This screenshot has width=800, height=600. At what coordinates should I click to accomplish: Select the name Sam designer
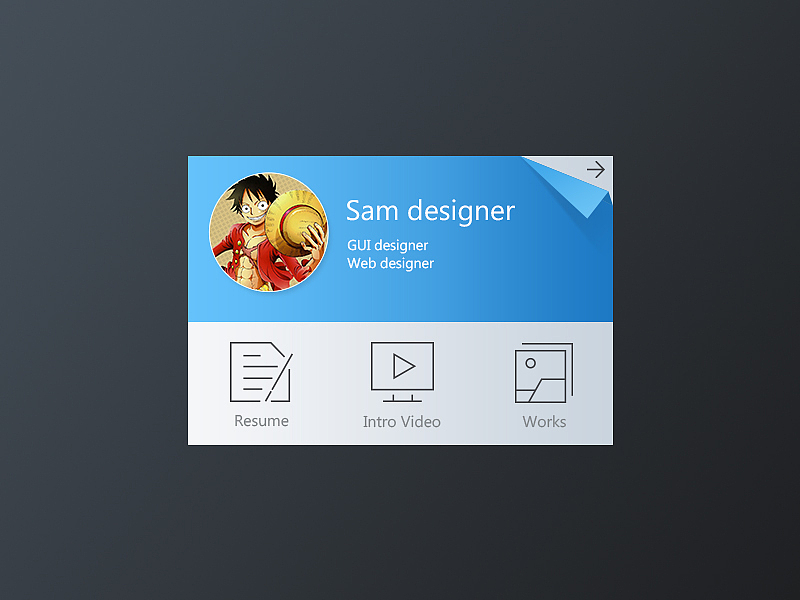click(x=431, y=211)
